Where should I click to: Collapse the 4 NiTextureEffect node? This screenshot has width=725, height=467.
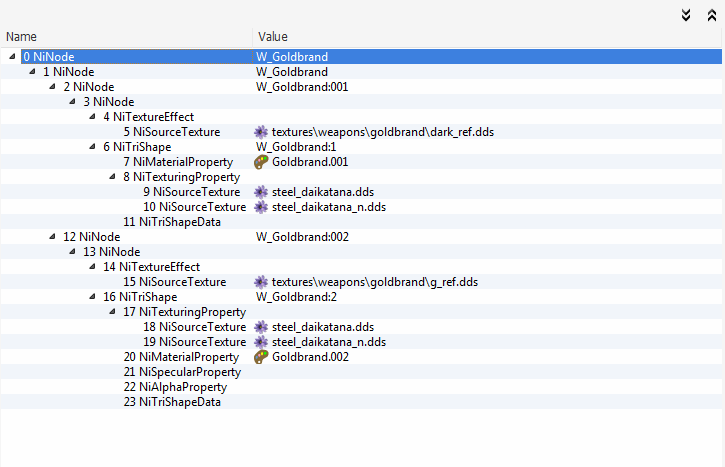coord(93,117)
